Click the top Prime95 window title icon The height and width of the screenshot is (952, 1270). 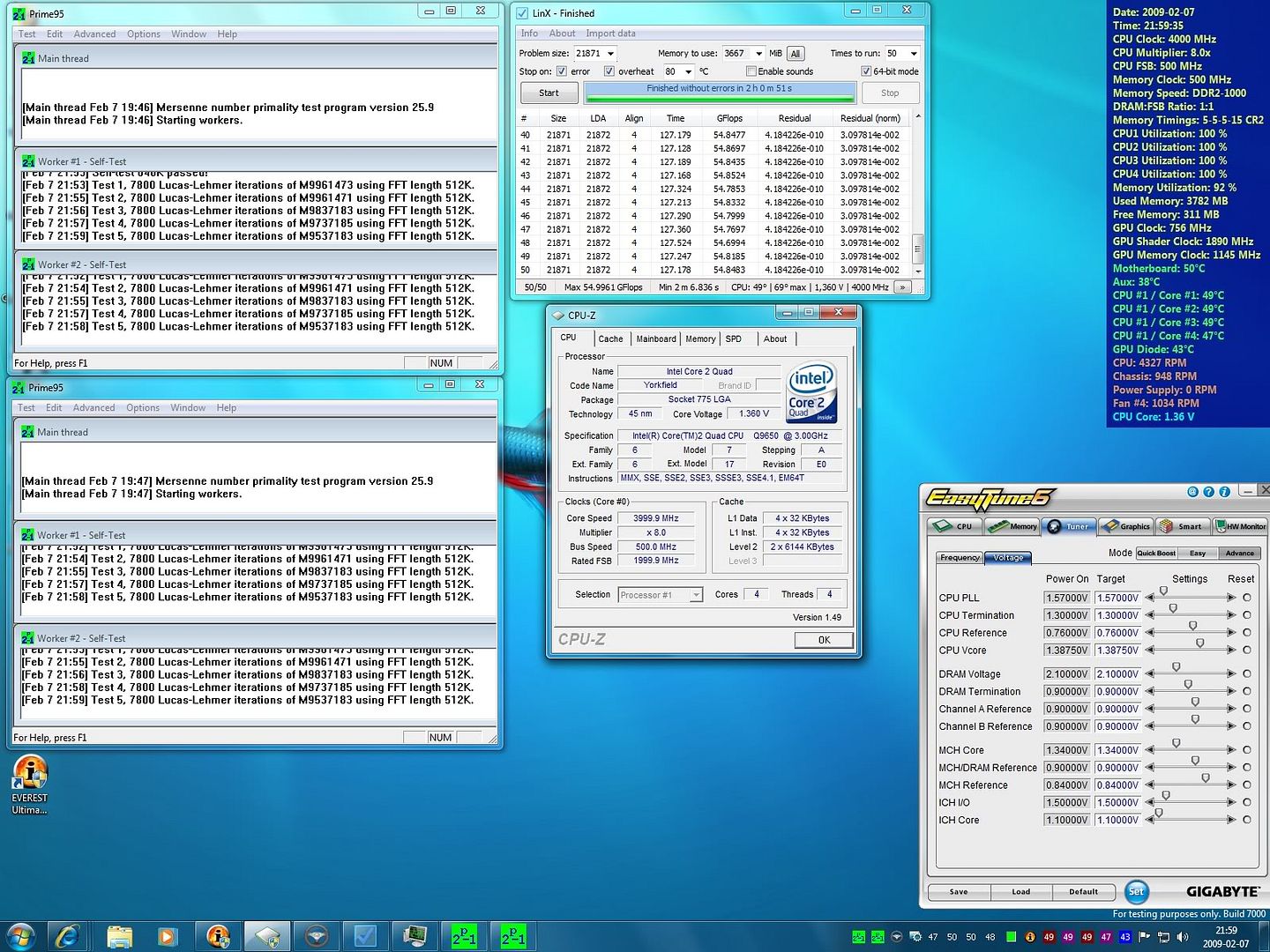pyautogui.click(x=19, y=14)
